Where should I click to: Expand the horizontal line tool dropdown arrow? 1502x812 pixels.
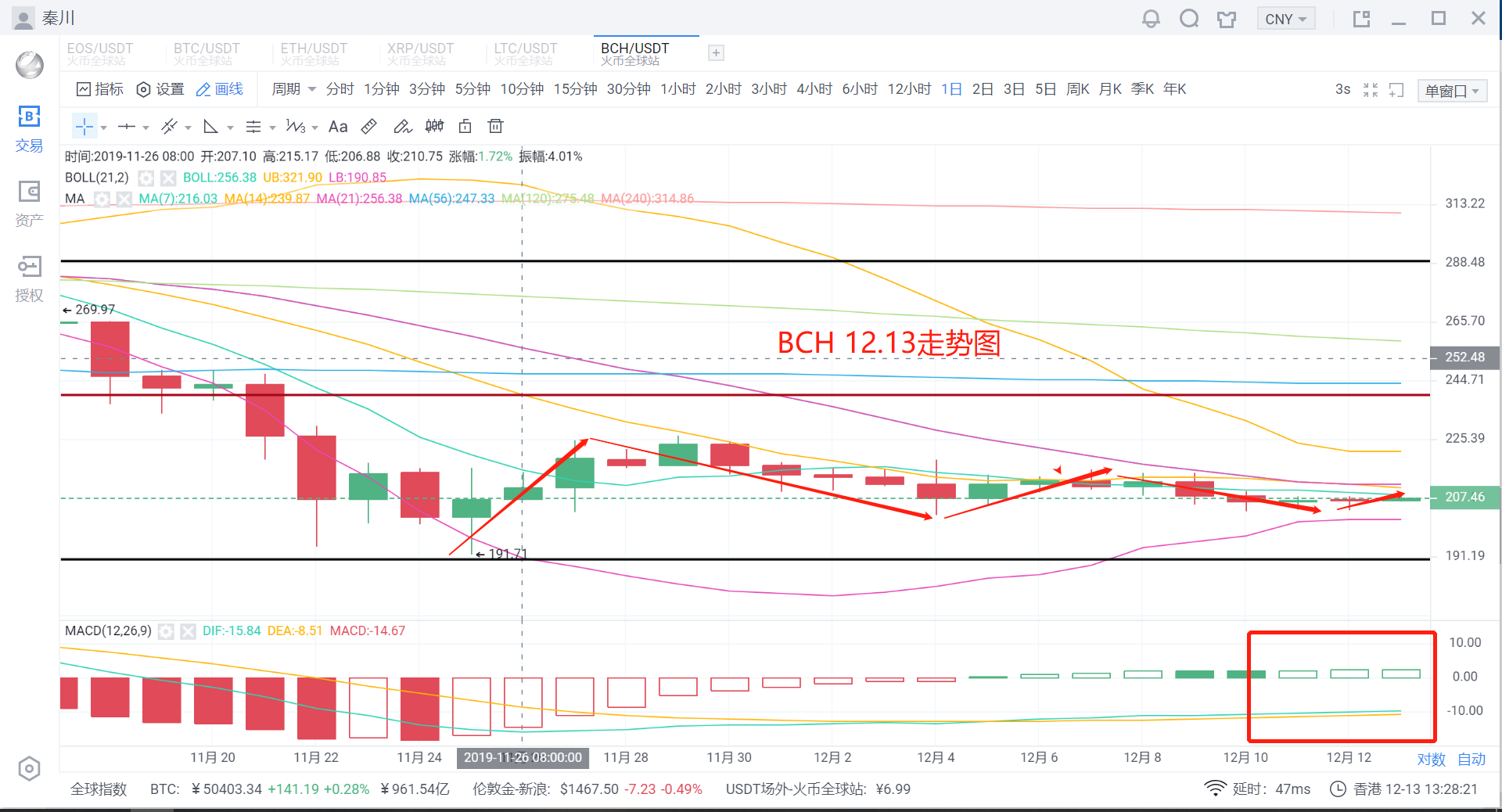click(146, 128)
